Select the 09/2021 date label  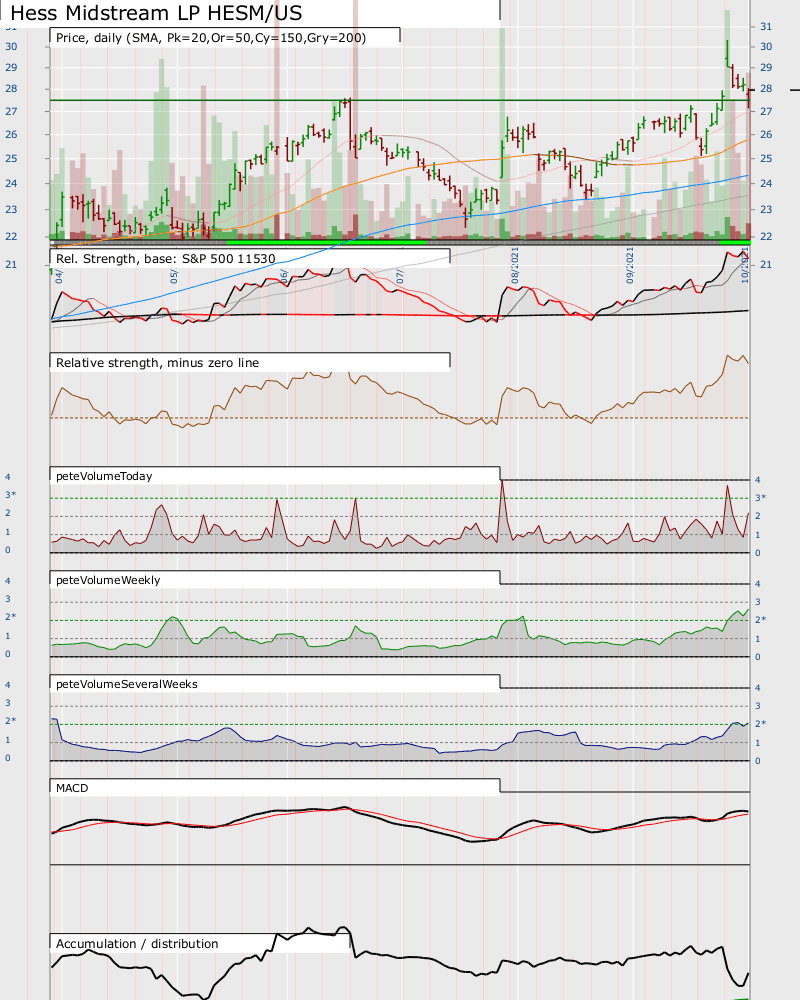tap(630, 265)
